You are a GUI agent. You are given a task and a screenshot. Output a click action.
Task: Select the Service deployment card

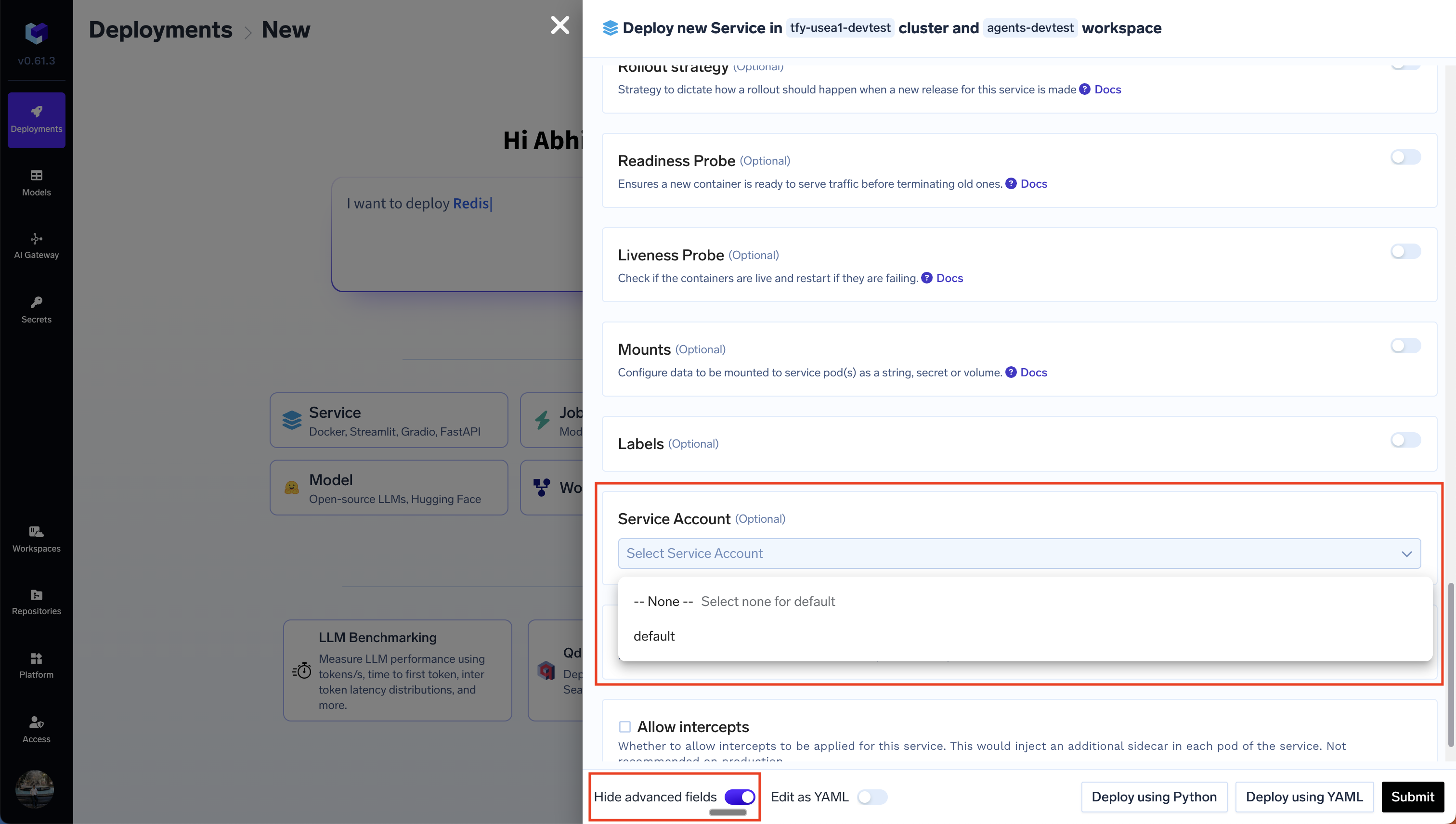pyautogui.click(x=389, y=421)
